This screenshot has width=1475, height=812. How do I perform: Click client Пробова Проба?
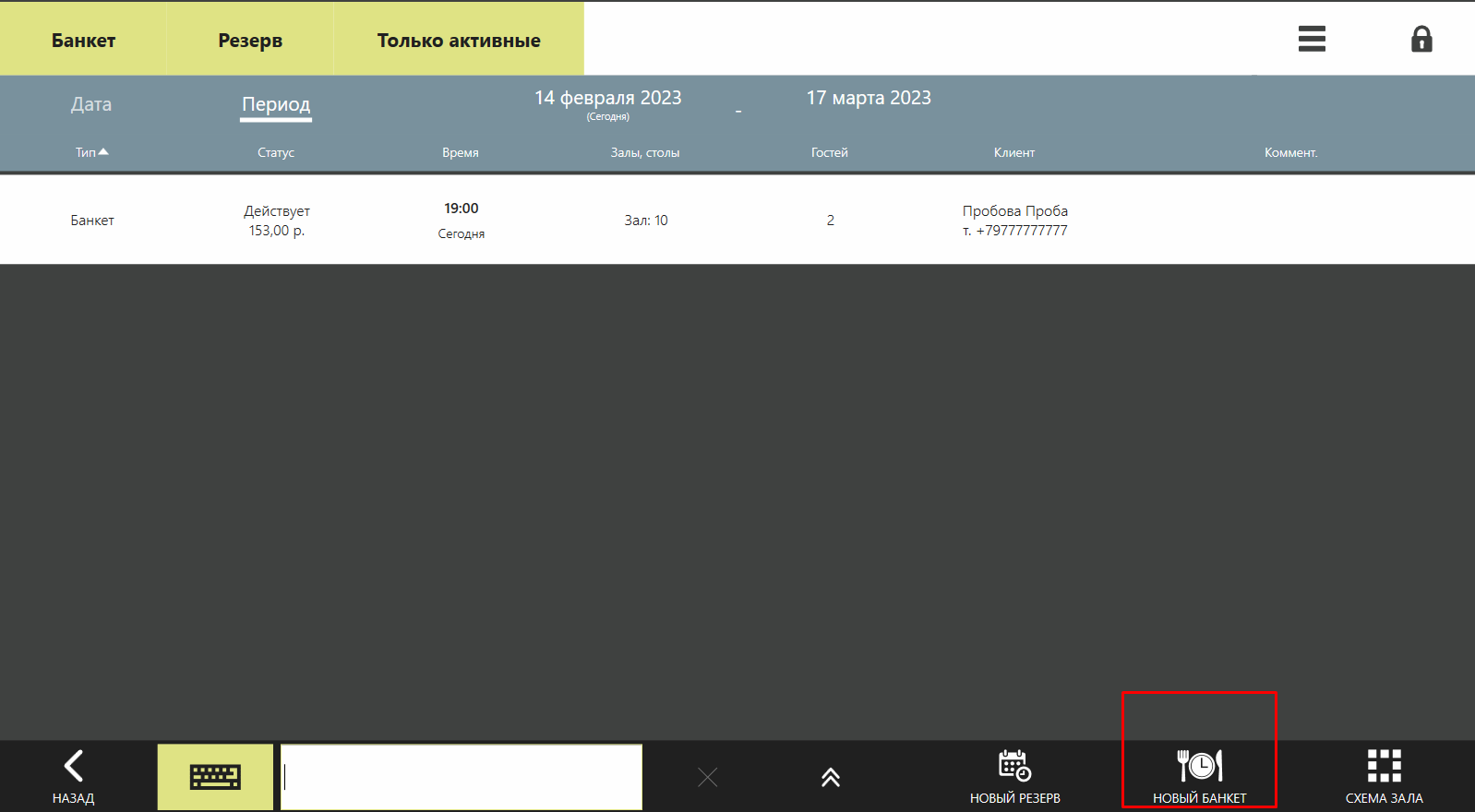pyautogui.click(x=1015, y=210)
